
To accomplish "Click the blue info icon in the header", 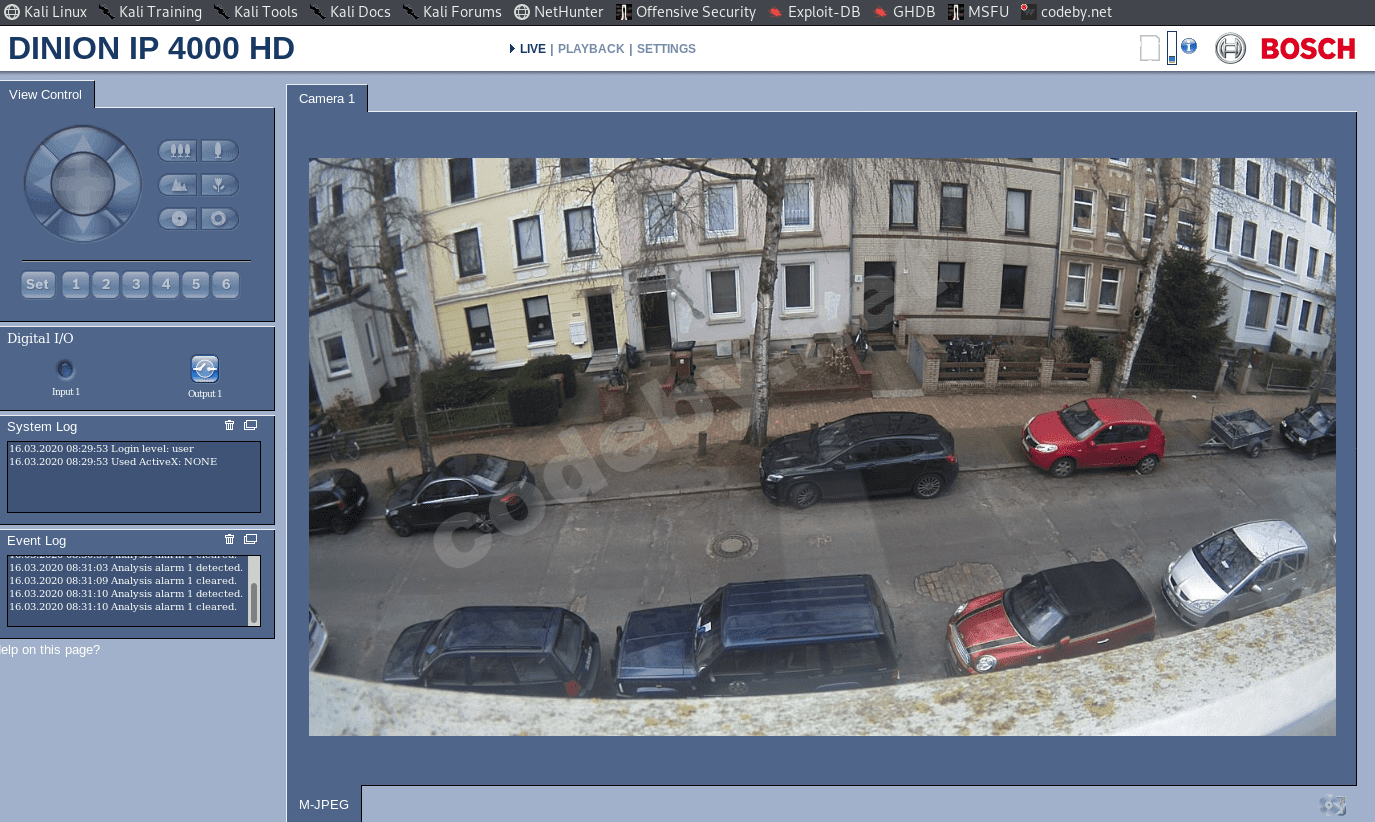I will coord(1189,46).
